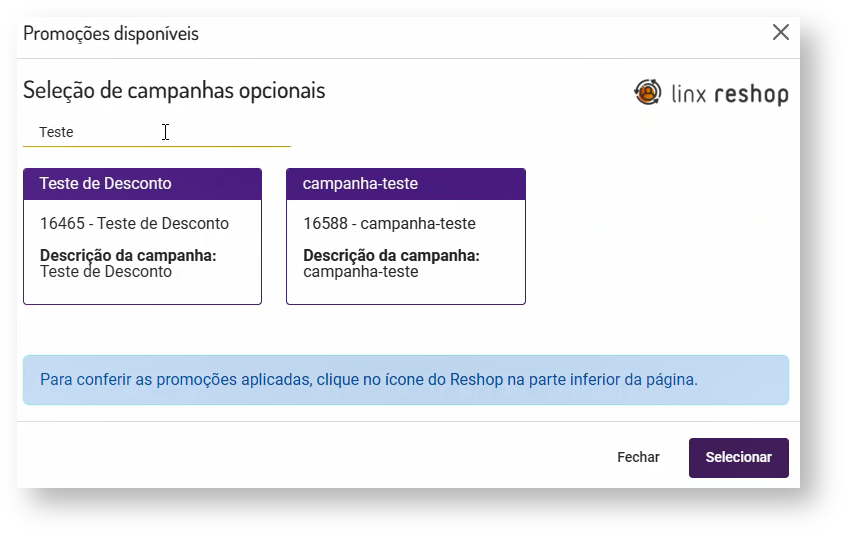Select the campanha-teste card header
848x536 pixels.
405,184
